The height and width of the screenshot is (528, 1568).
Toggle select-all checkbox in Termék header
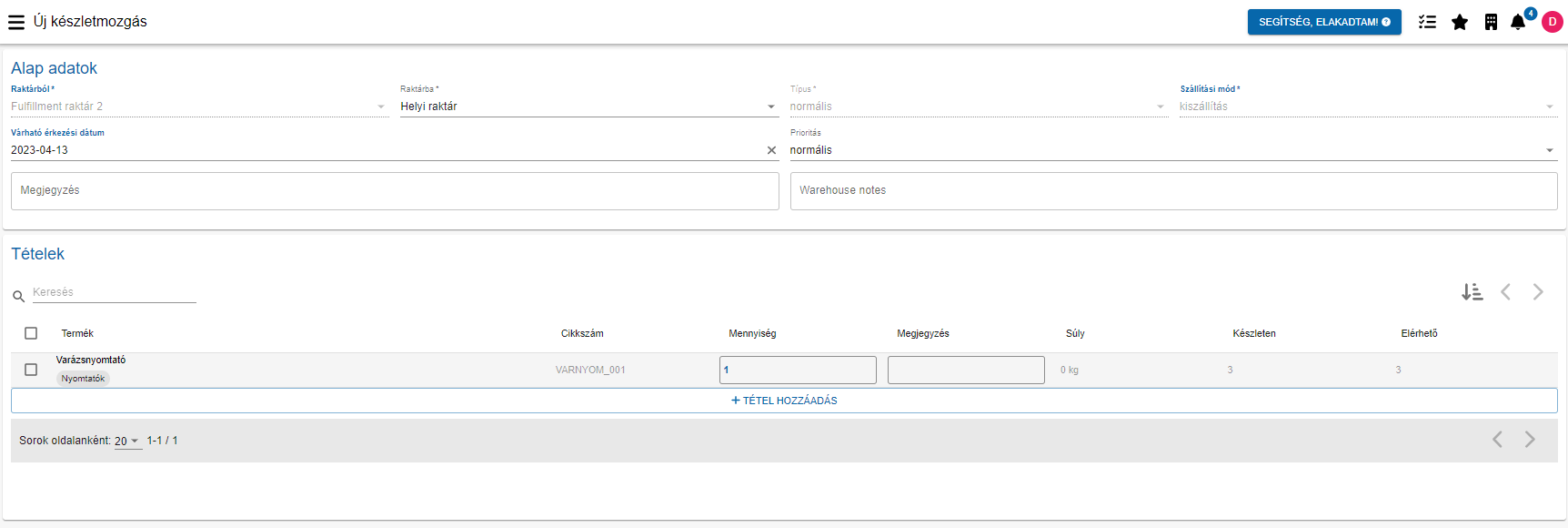tap(31, 333)
